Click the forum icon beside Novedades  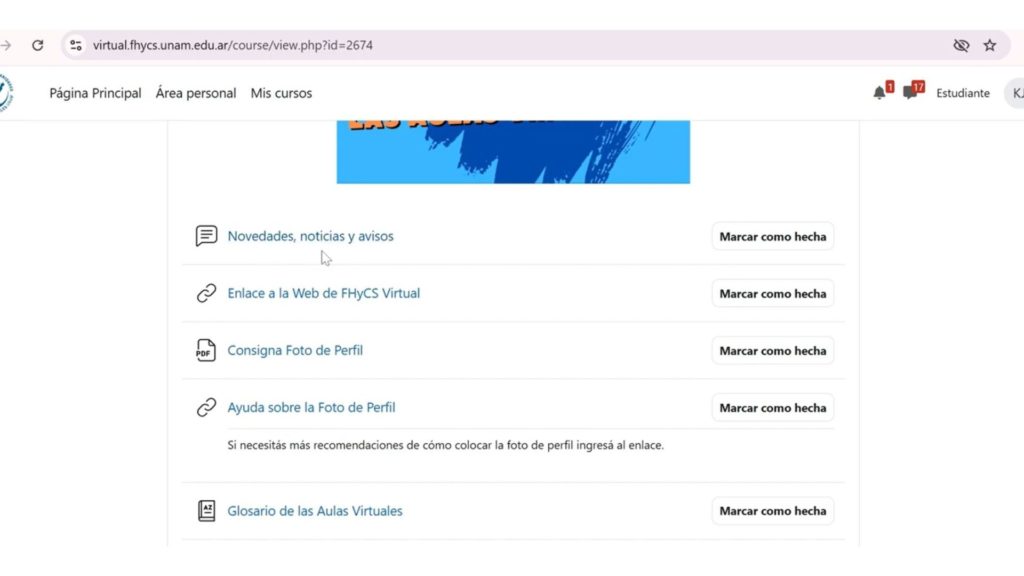pyautogui.click(x=206, y=236)
